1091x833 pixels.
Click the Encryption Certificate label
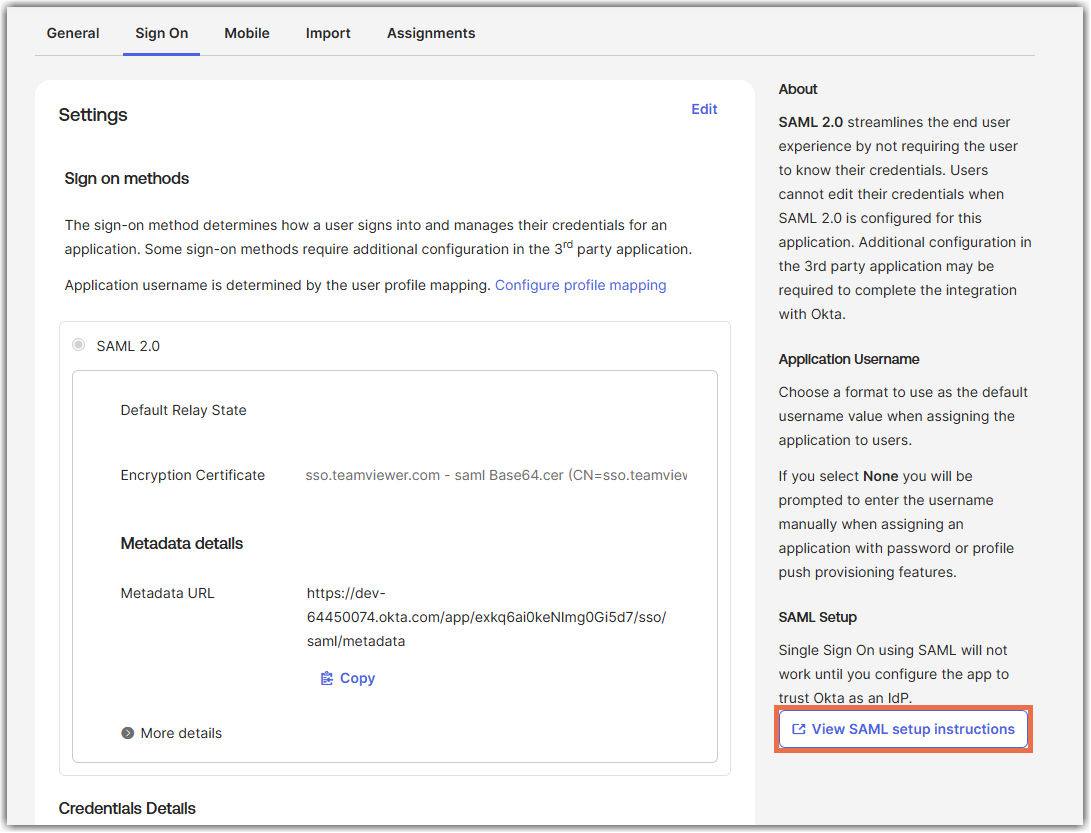pyautogui.click(x=193, y=475)
